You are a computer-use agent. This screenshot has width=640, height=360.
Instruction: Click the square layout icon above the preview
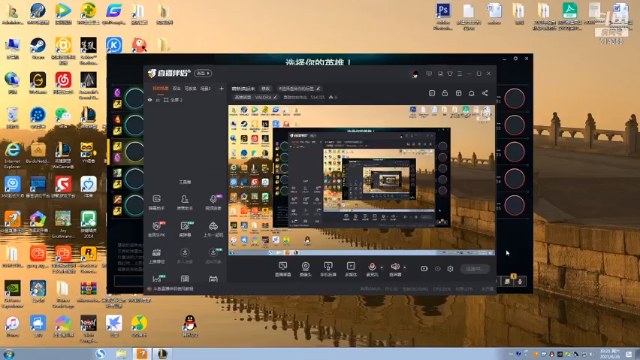432,93
